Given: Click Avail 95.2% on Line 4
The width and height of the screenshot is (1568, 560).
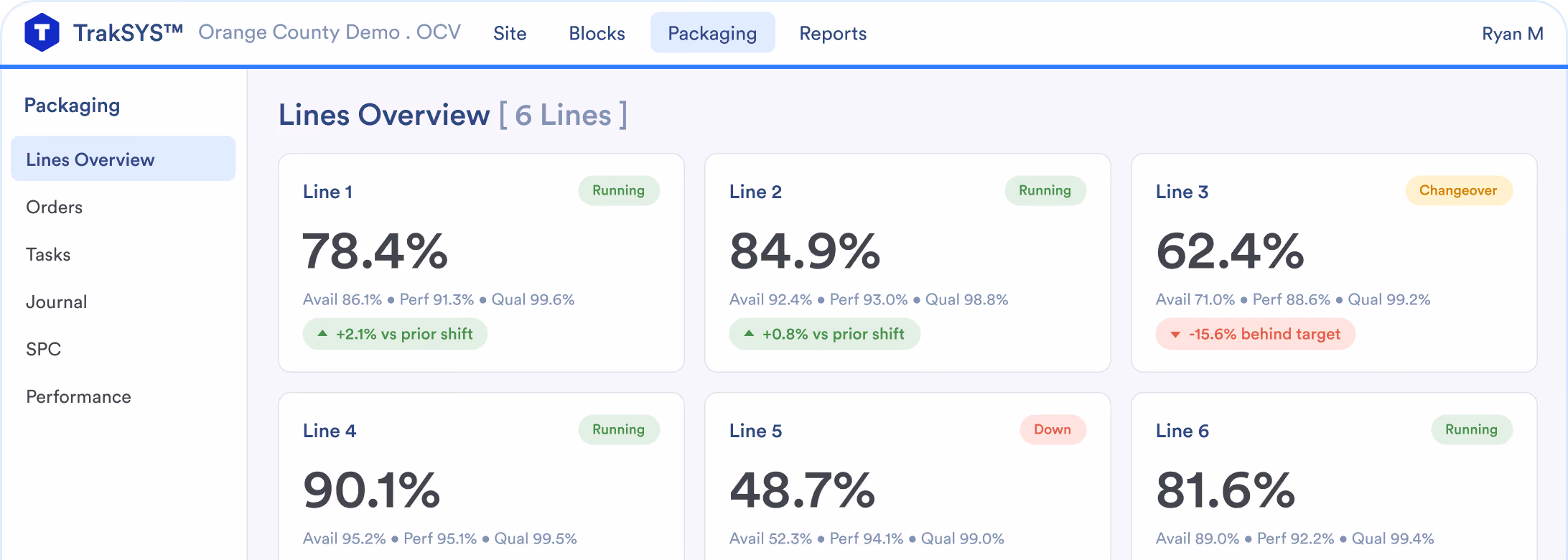Looking at the screenshot, I should click(x=345, y=538).
